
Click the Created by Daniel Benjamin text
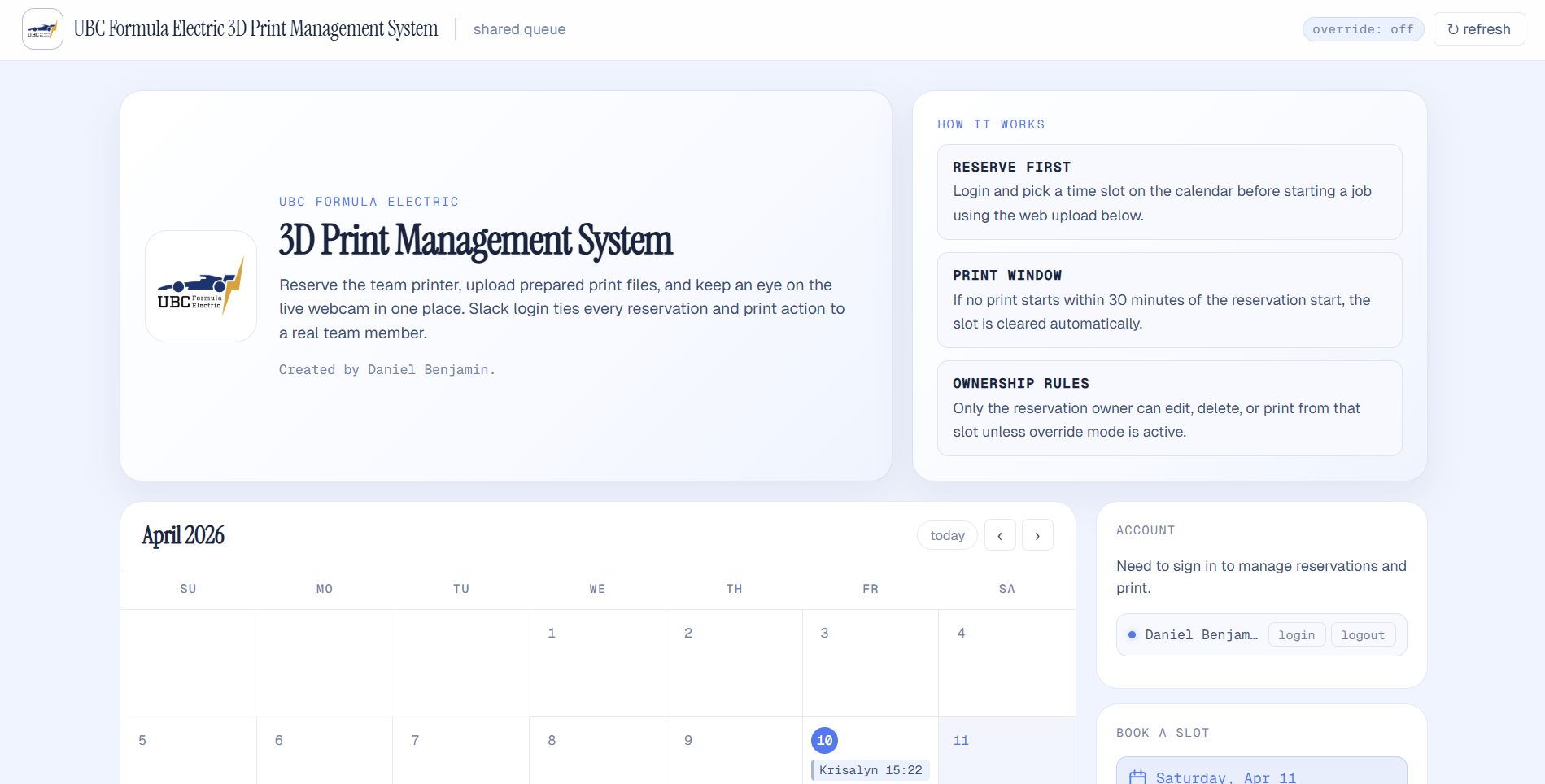pos(387,370)
